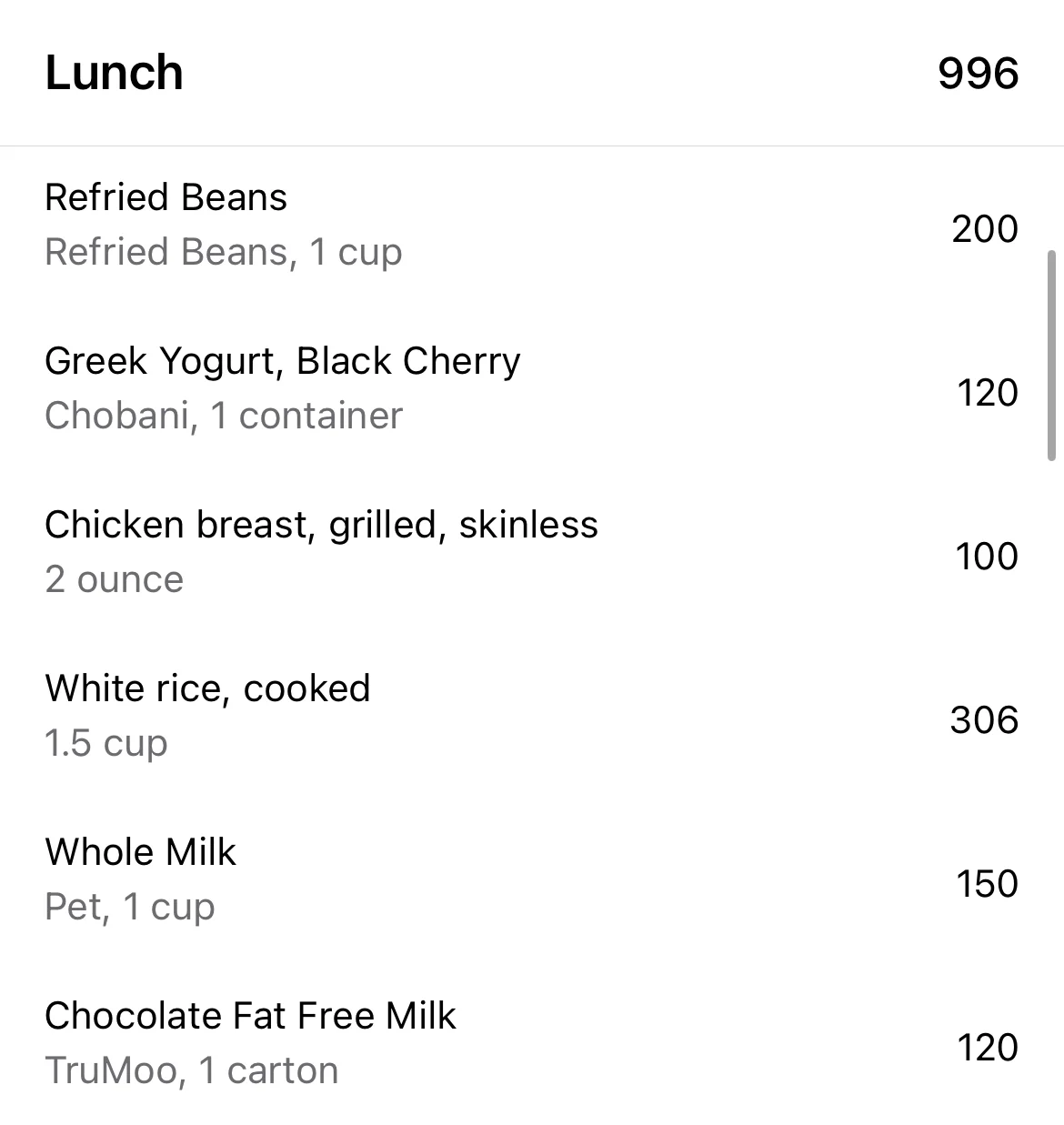Tap the 120 calorie value for Chocolate Milk
The width and height of the screenshot is (1064, 1125).
pos(988,1048)
